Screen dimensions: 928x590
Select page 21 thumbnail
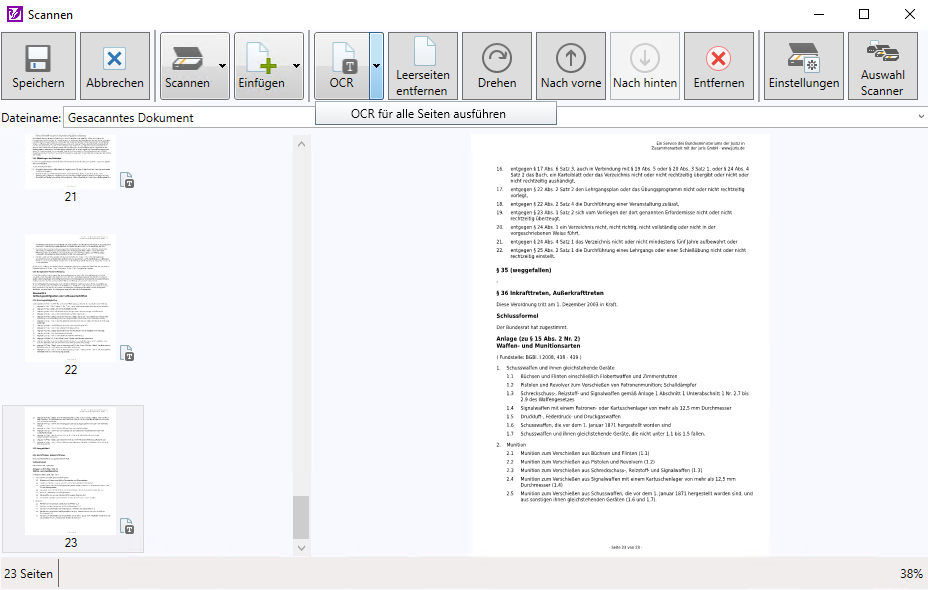pyautogui.click(x=70, y=160)
